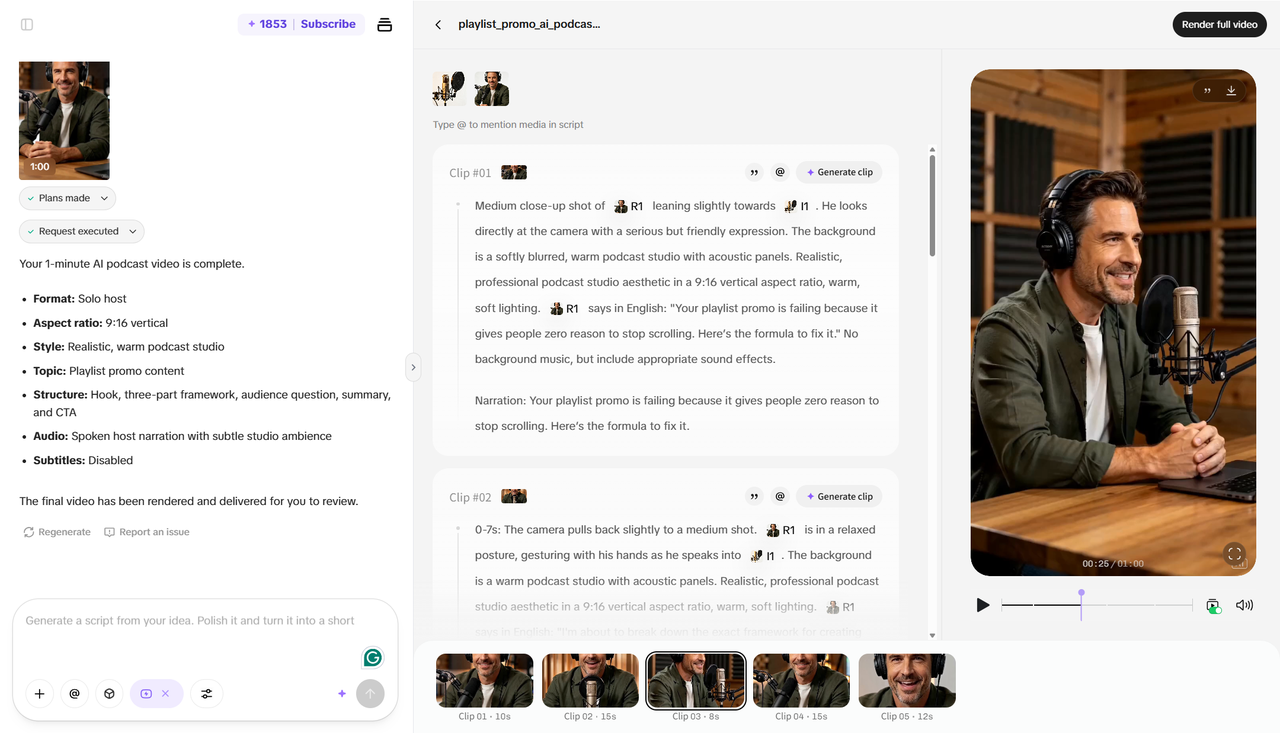The image size is (1280, 733).
Task: Open the sliders settings icon in prompt box
Action: pyautogui.click(x=207, y=693)
